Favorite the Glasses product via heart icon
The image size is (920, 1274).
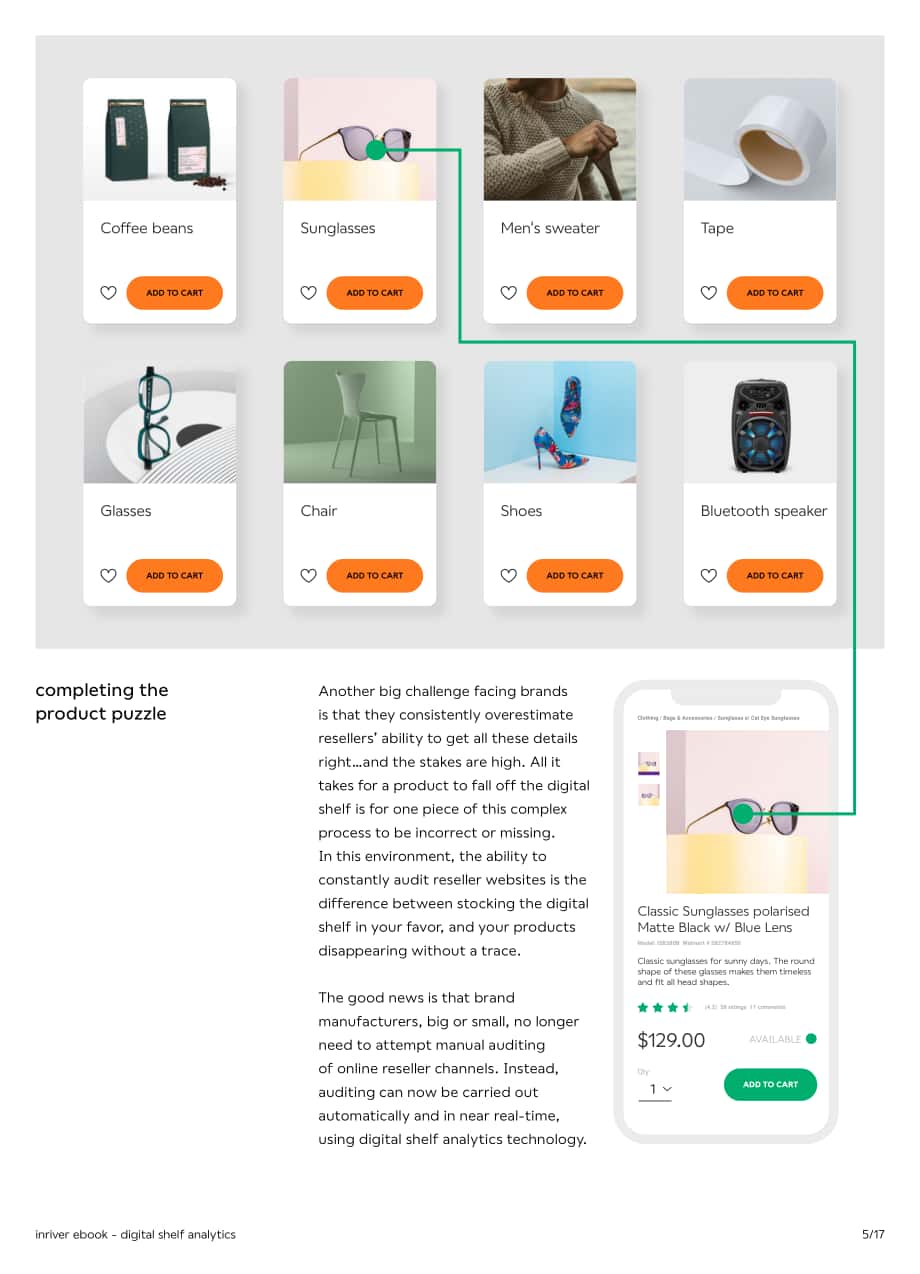(108, 575)
